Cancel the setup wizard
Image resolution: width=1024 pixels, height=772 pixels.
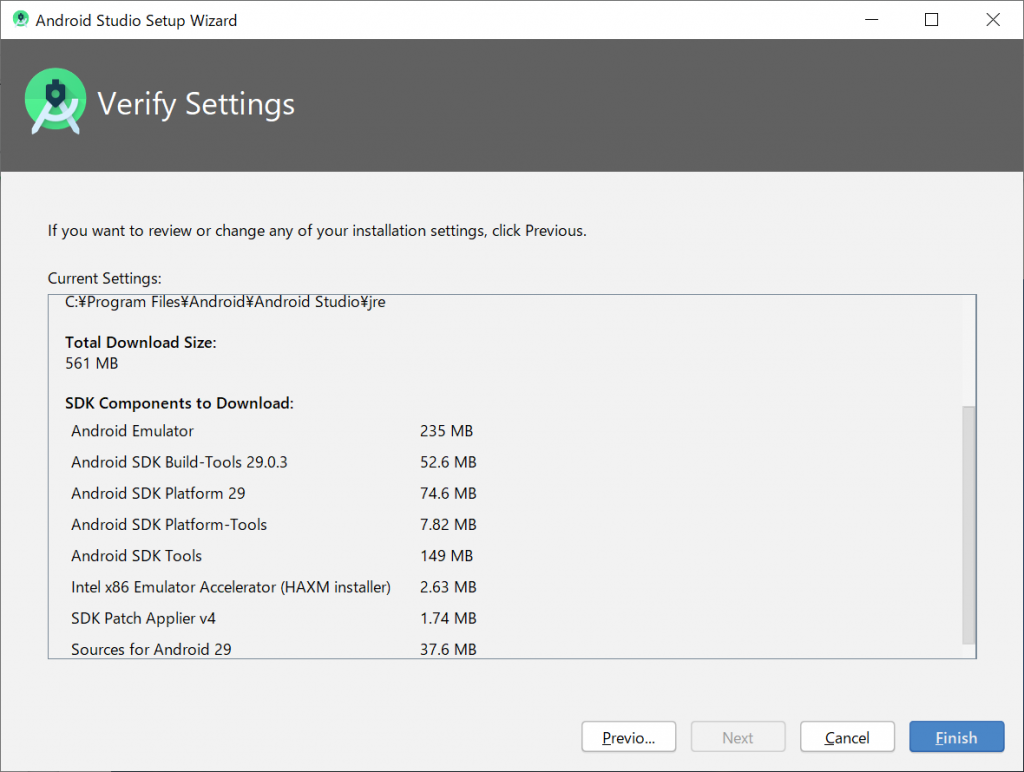point(847,738)
